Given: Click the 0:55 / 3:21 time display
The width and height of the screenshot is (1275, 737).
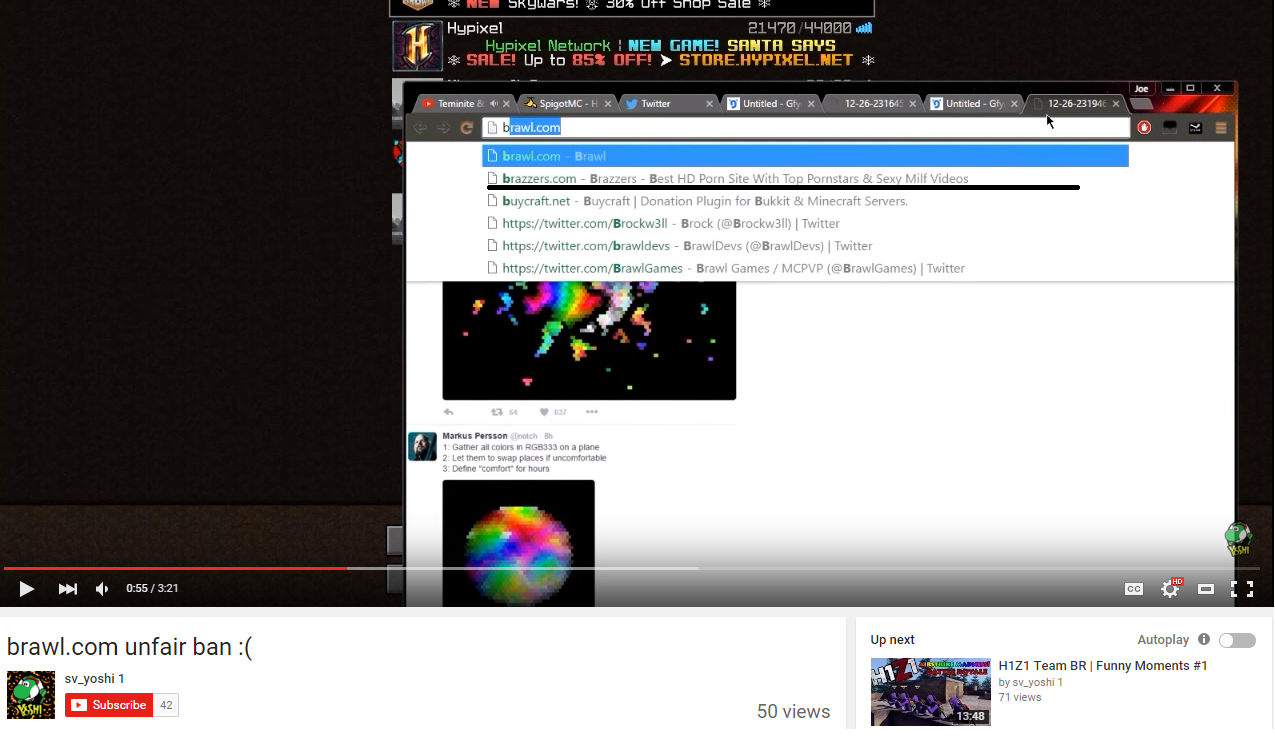Looking at the screenshot, I should [x=152, y=589].
